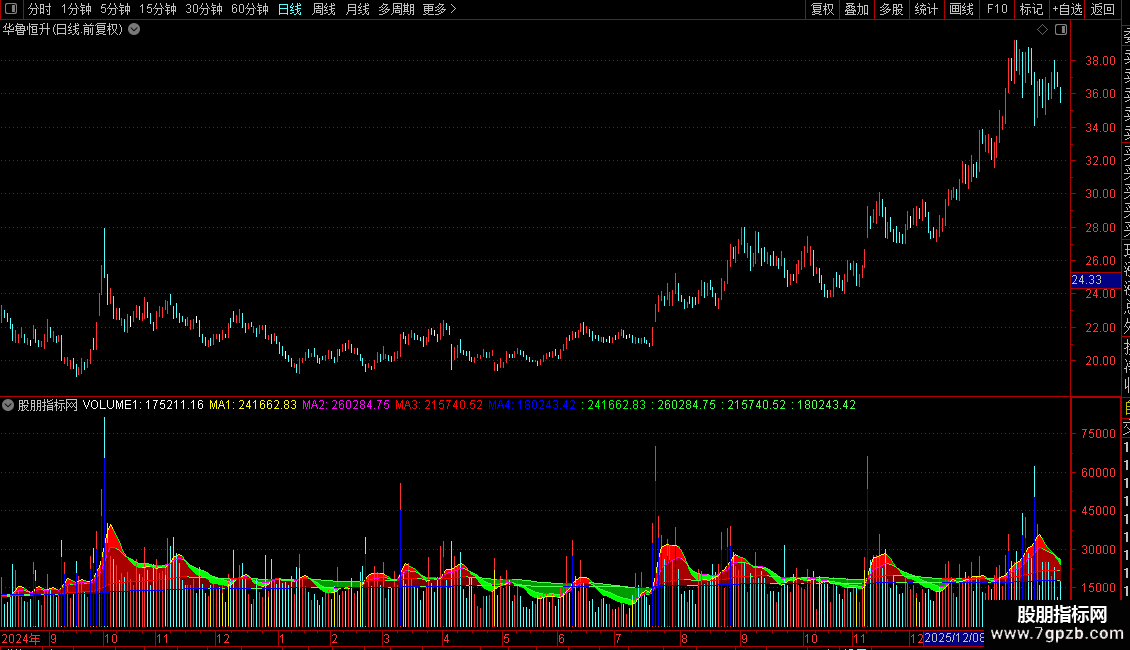Image resolution: width=1130 pixels, height=650 pixels.
Task: Select the 15分钟 period tab
Action: [158, 9]
